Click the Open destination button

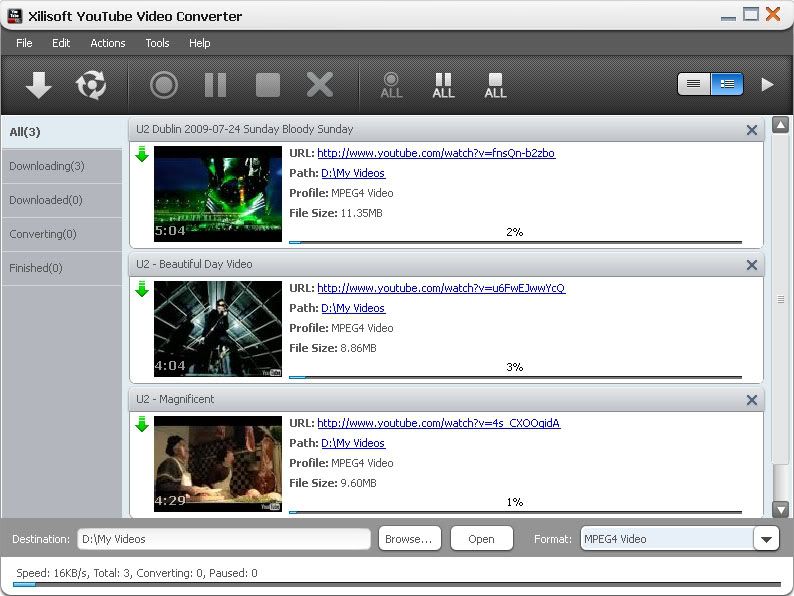tap(481, 539)
